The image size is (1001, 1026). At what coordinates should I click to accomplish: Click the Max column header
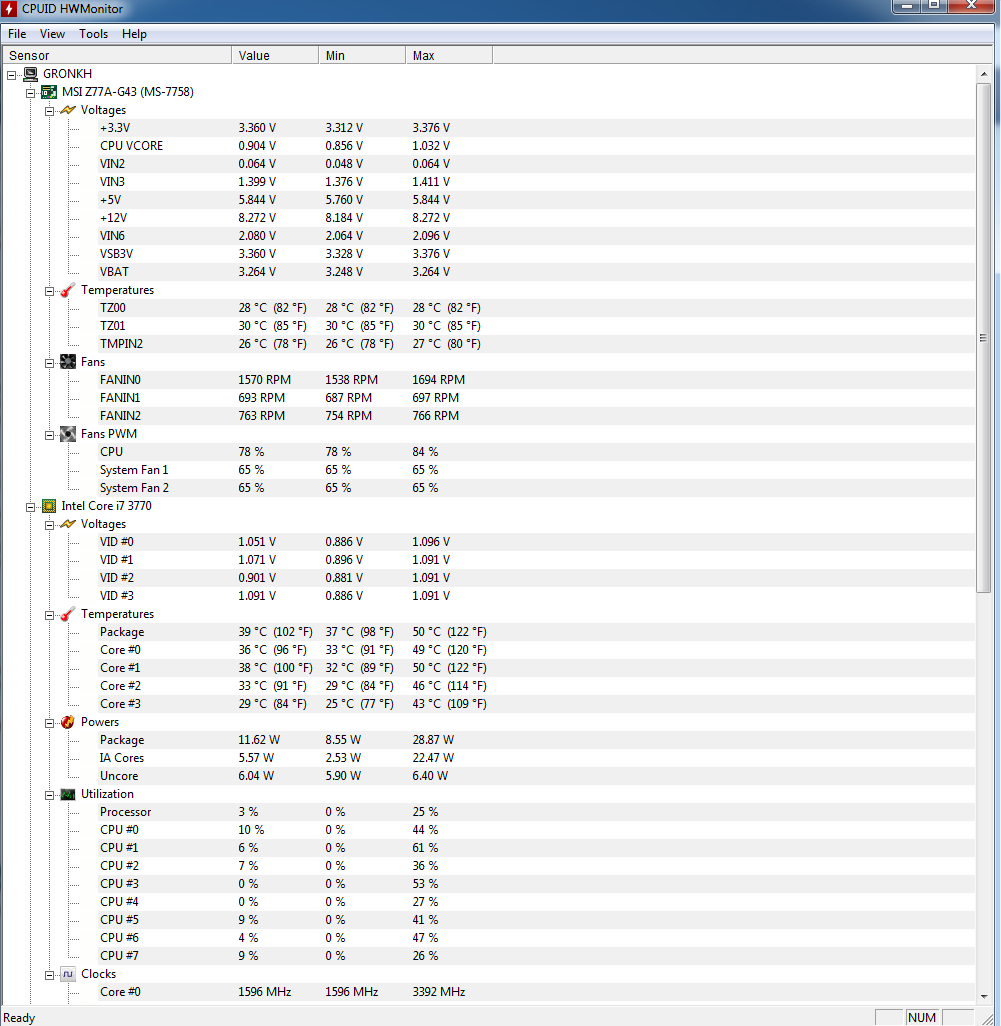pyautogui.click(x=449, y=56)
